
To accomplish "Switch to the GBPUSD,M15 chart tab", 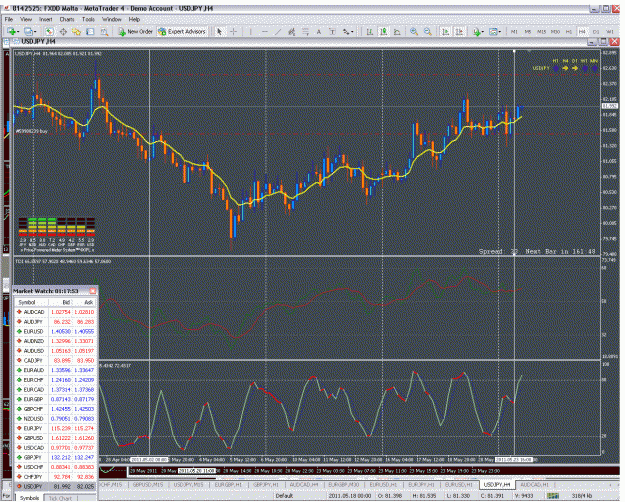I will pyautogui.click(x=148, y=484).
